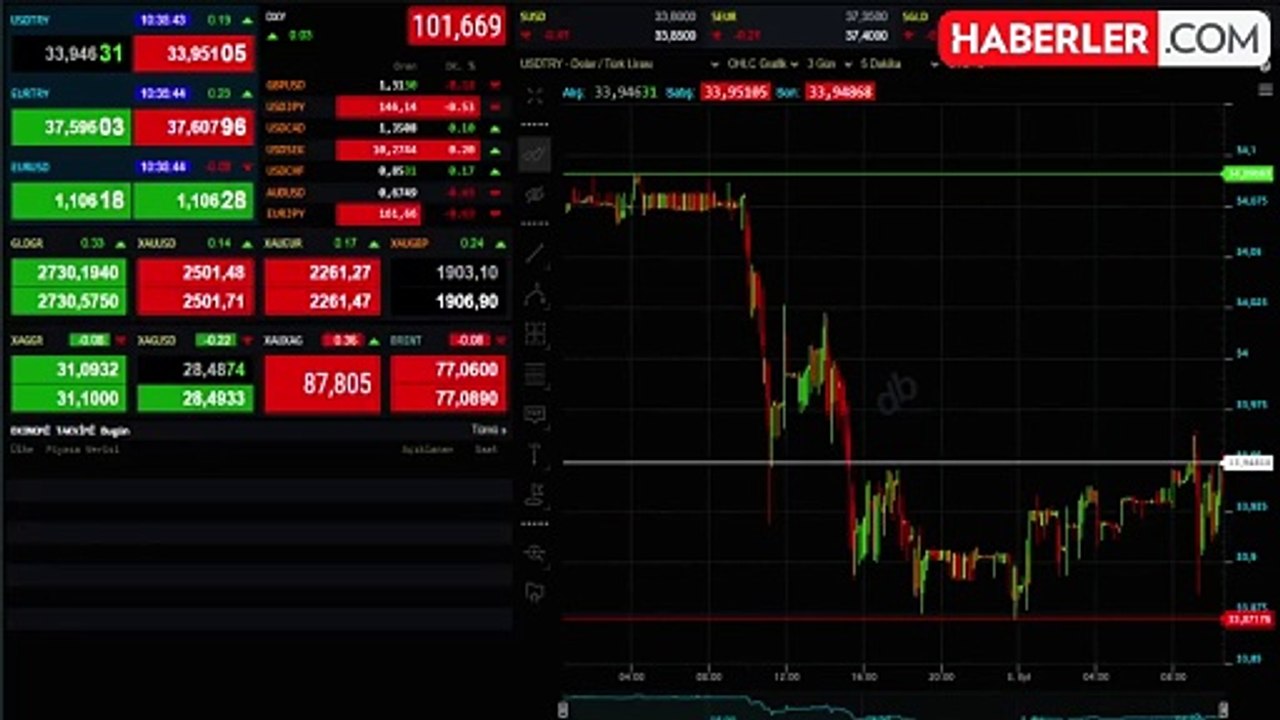Select the trend line drawing tool
Screen dimensions: 1280x720
[535, 254]
